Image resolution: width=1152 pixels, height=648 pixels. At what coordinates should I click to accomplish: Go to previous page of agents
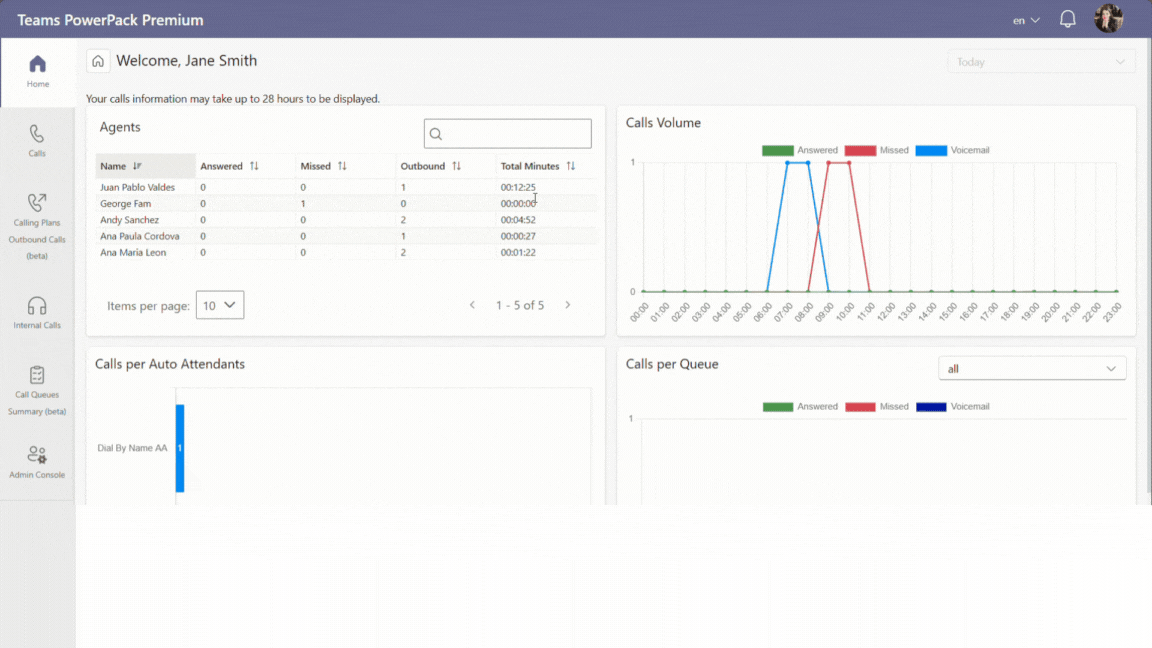(x=472, y=305)
